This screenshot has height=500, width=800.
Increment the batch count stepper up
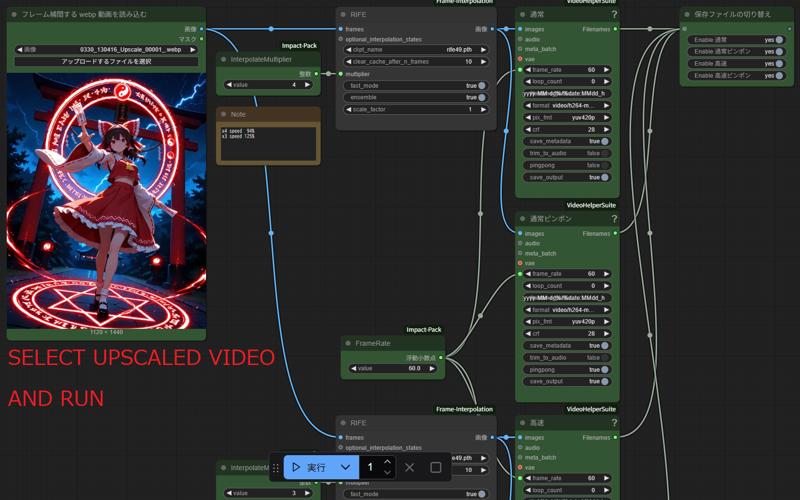387,462
